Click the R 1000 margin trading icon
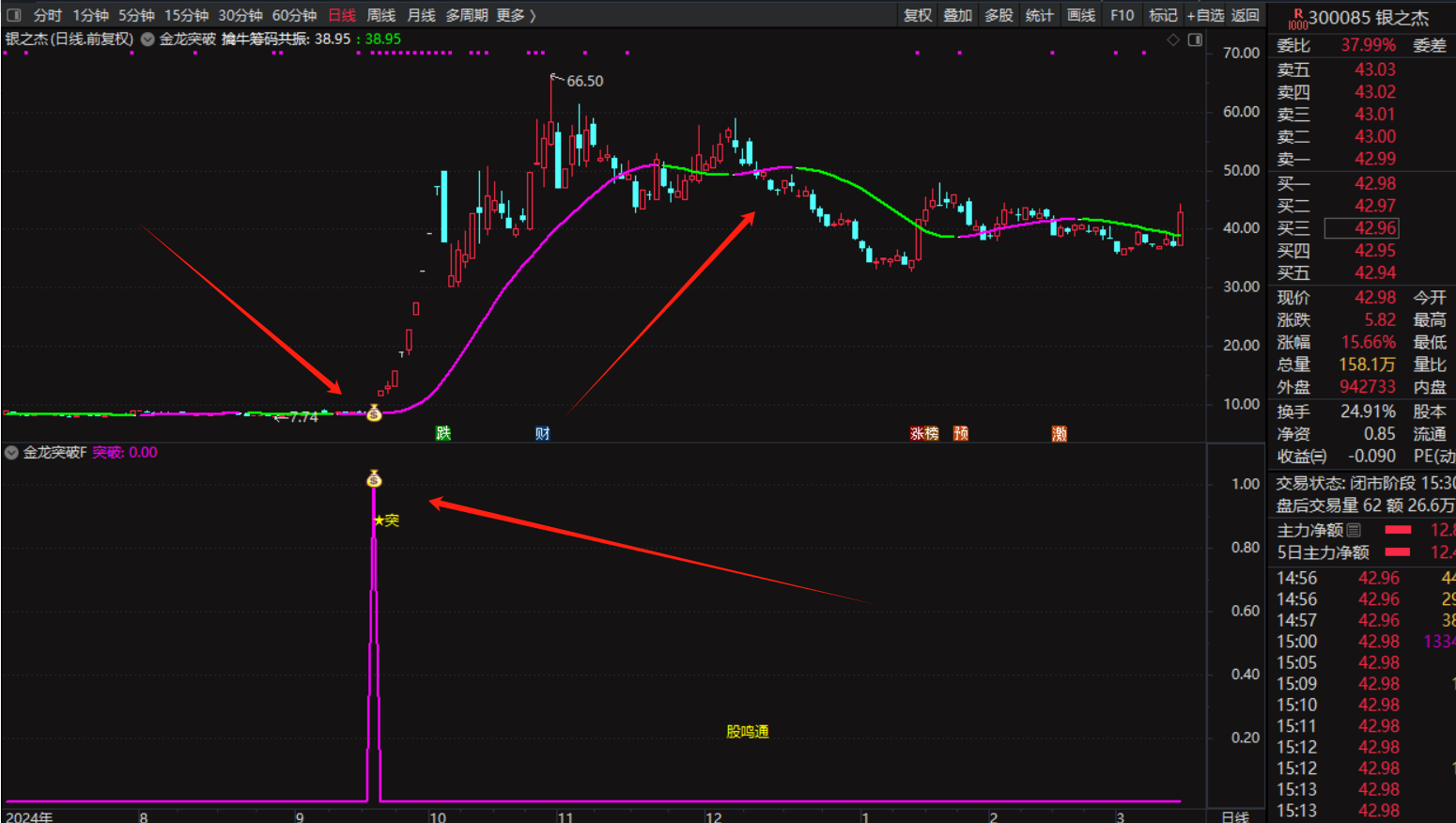Screen dimensions: 1456x823 (x=1297, y=18)
